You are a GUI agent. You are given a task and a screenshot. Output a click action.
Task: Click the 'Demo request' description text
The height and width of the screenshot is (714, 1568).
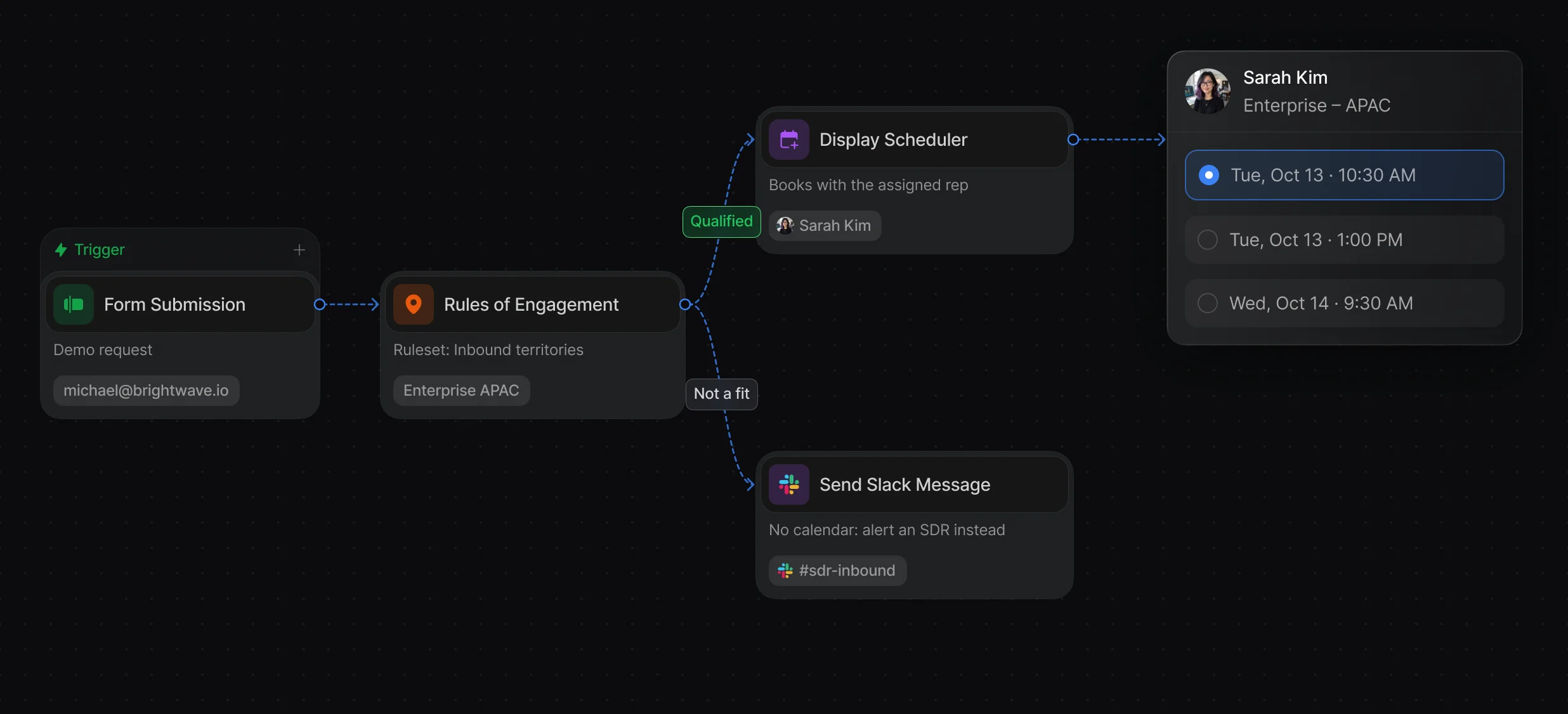(103, 350)
